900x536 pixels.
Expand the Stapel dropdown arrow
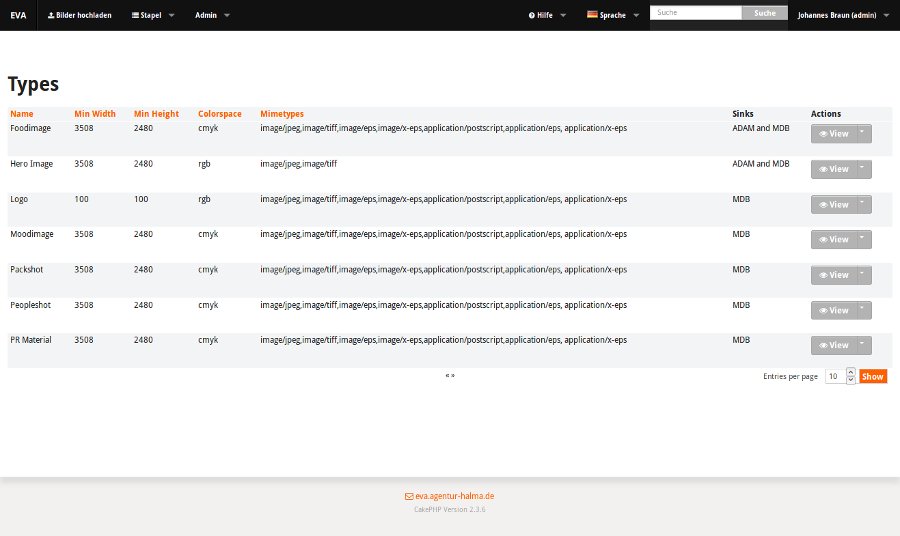click(171, 15)
